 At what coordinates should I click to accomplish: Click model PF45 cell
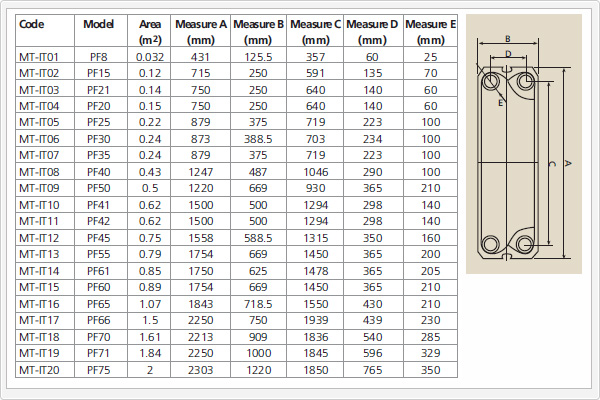[99, 238]
